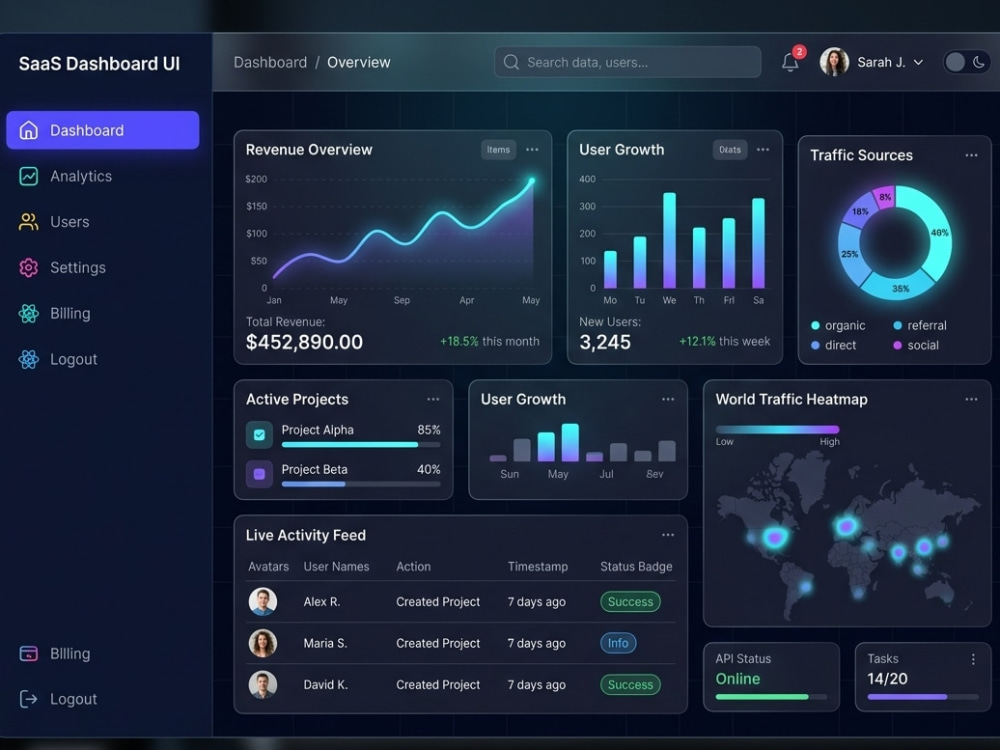Click the Action column header
The image size is (1000, 750).
pos(413,566)
